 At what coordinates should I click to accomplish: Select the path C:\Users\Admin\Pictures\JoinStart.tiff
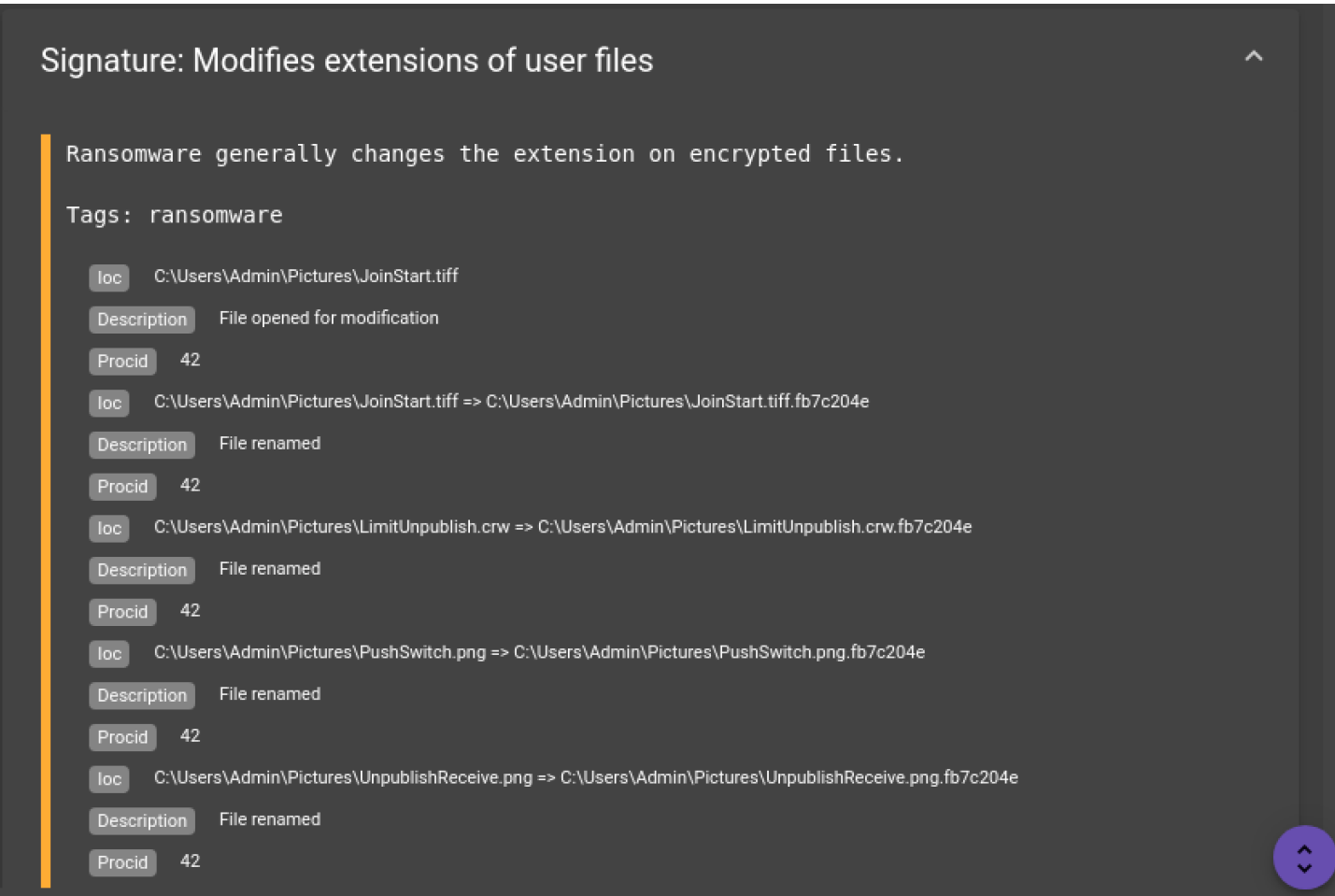tap(305, 276)
